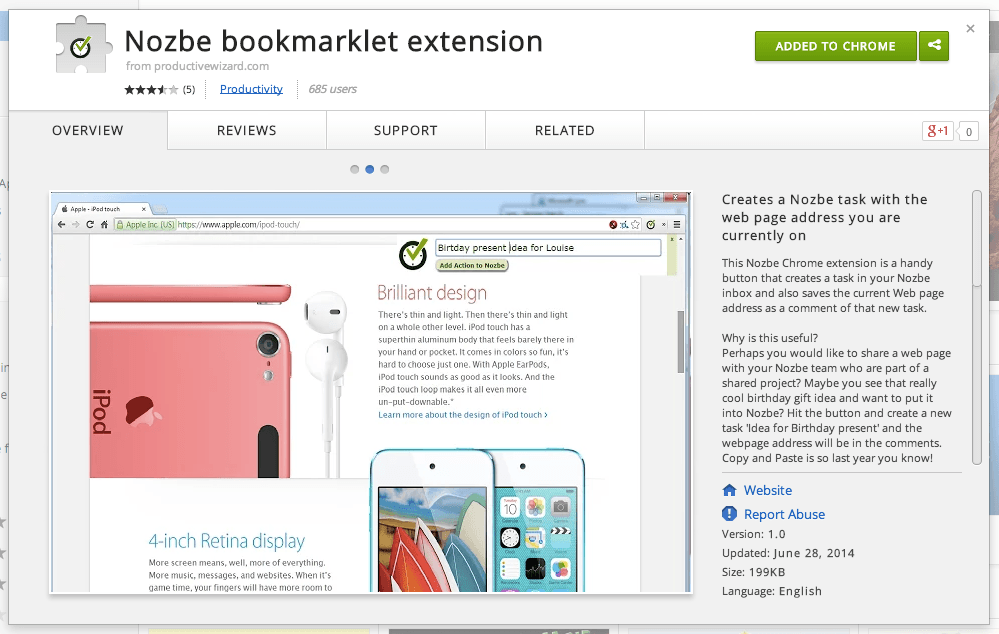Click the Report Abuse link

coord(784,514)
